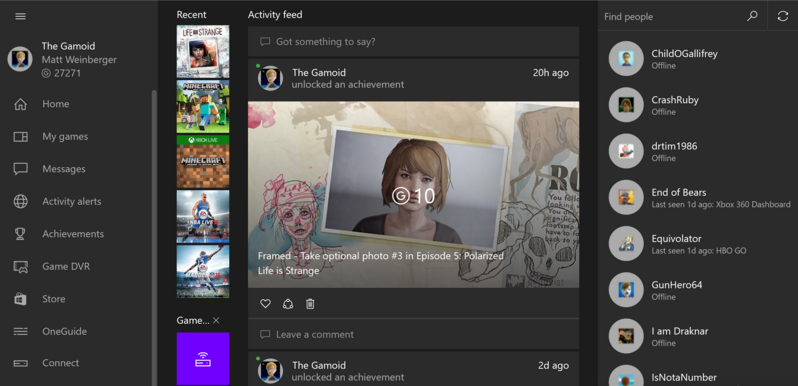Open CrashRuby's avatar

(626, 105)
